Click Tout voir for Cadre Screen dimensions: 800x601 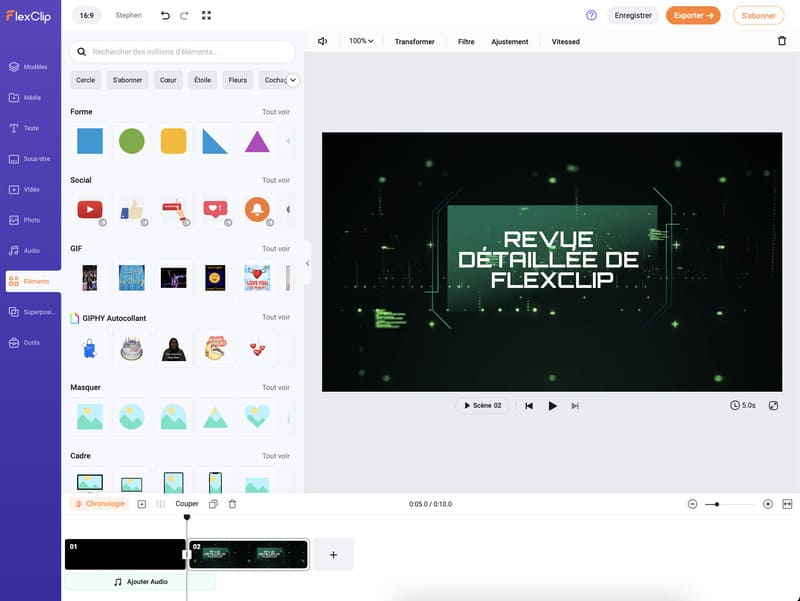pyautogui.click(x=276, y=456)
